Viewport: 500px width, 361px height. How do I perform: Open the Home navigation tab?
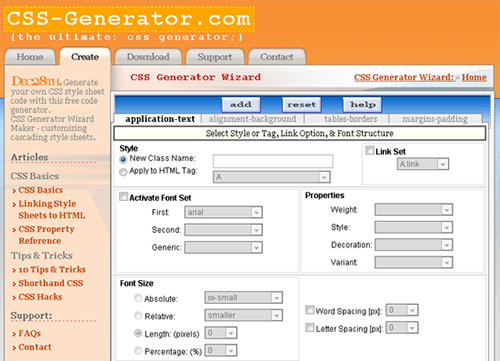pos(30,57)
